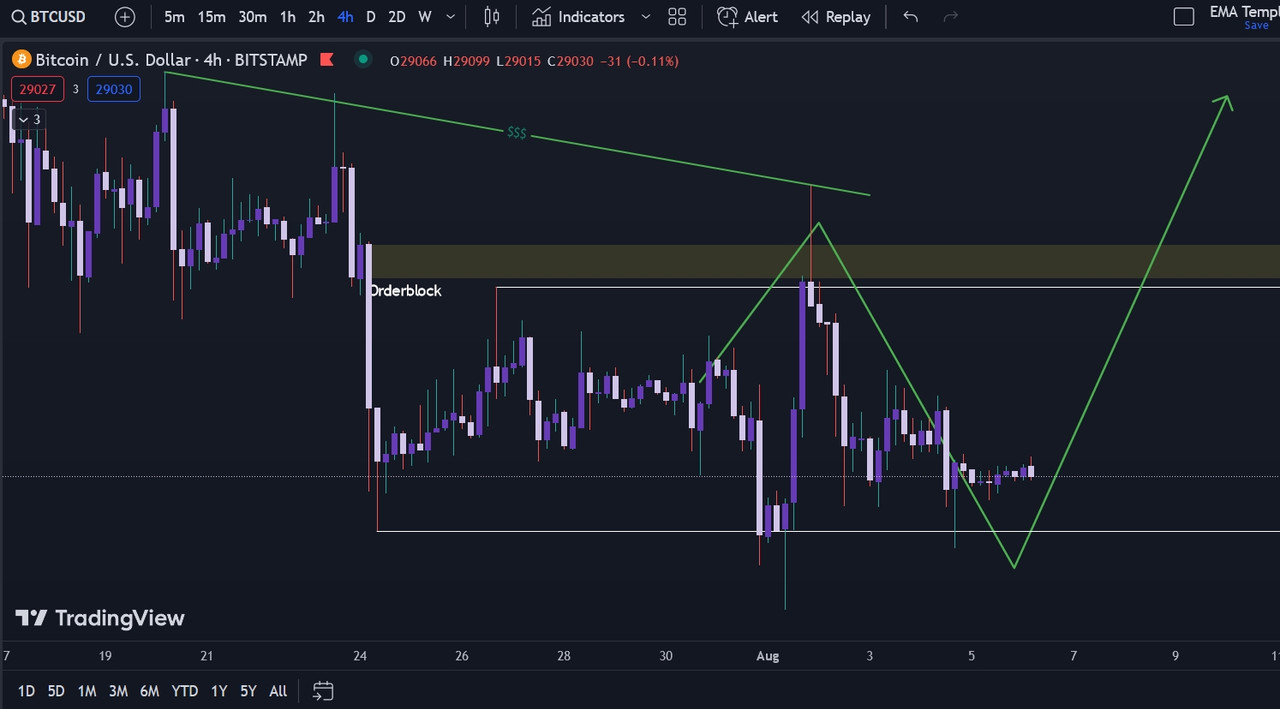
Task: Select the Orderblock text label on chart
Action: 405,290
